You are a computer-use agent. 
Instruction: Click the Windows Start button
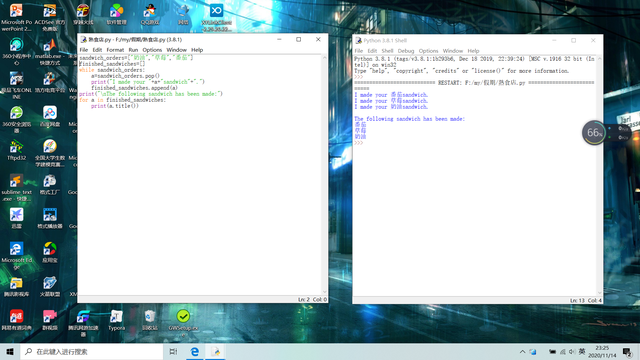coord(10,351)
